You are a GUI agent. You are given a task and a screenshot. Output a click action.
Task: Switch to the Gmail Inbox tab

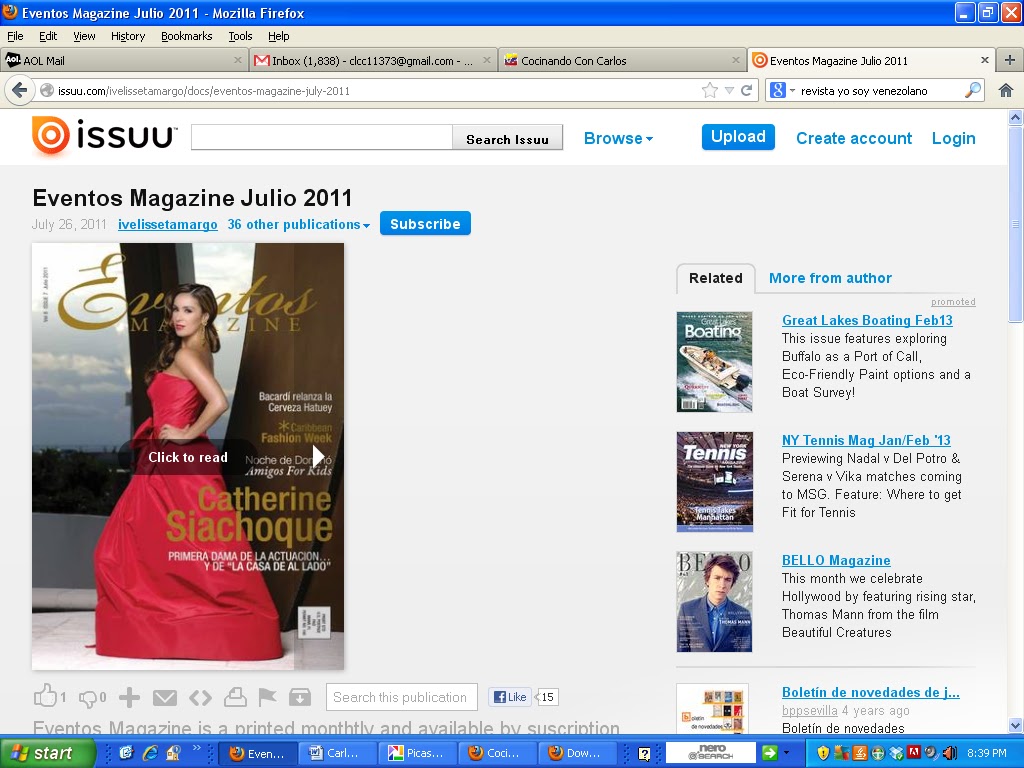[x=372, y=61]
